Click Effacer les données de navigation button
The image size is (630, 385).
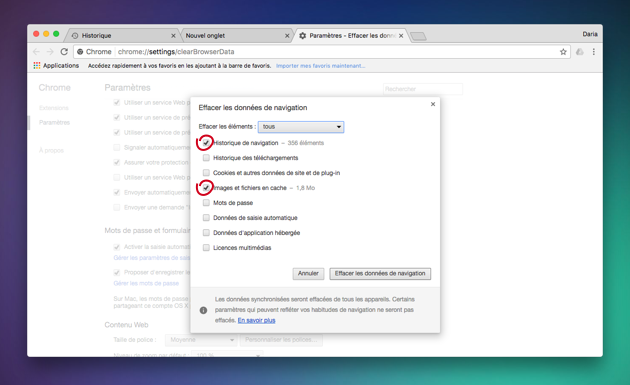tap(380, 274)
